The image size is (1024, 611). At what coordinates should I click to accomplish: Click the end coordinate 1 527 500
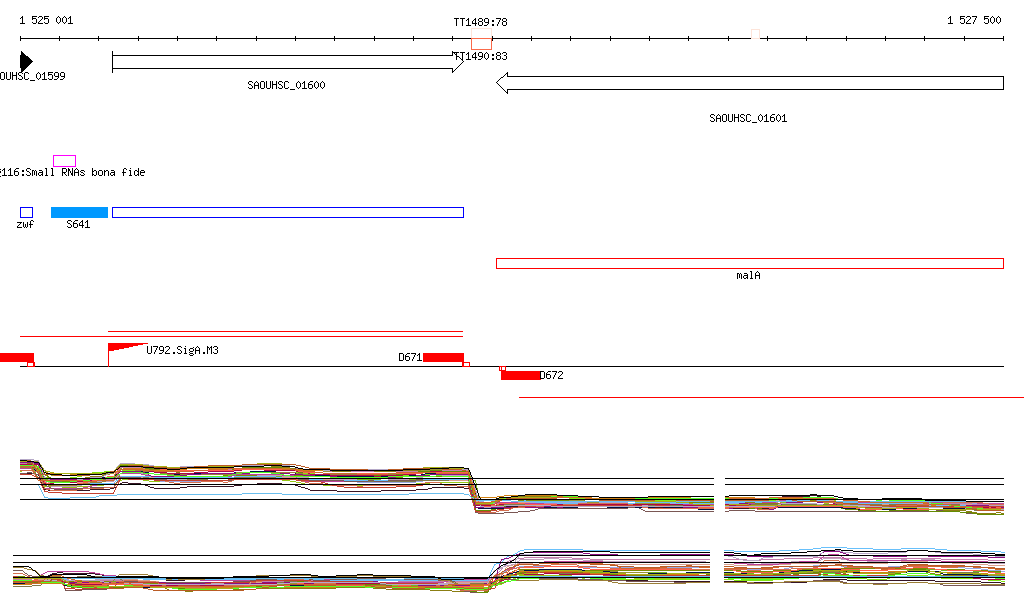(x=974, y=20)
